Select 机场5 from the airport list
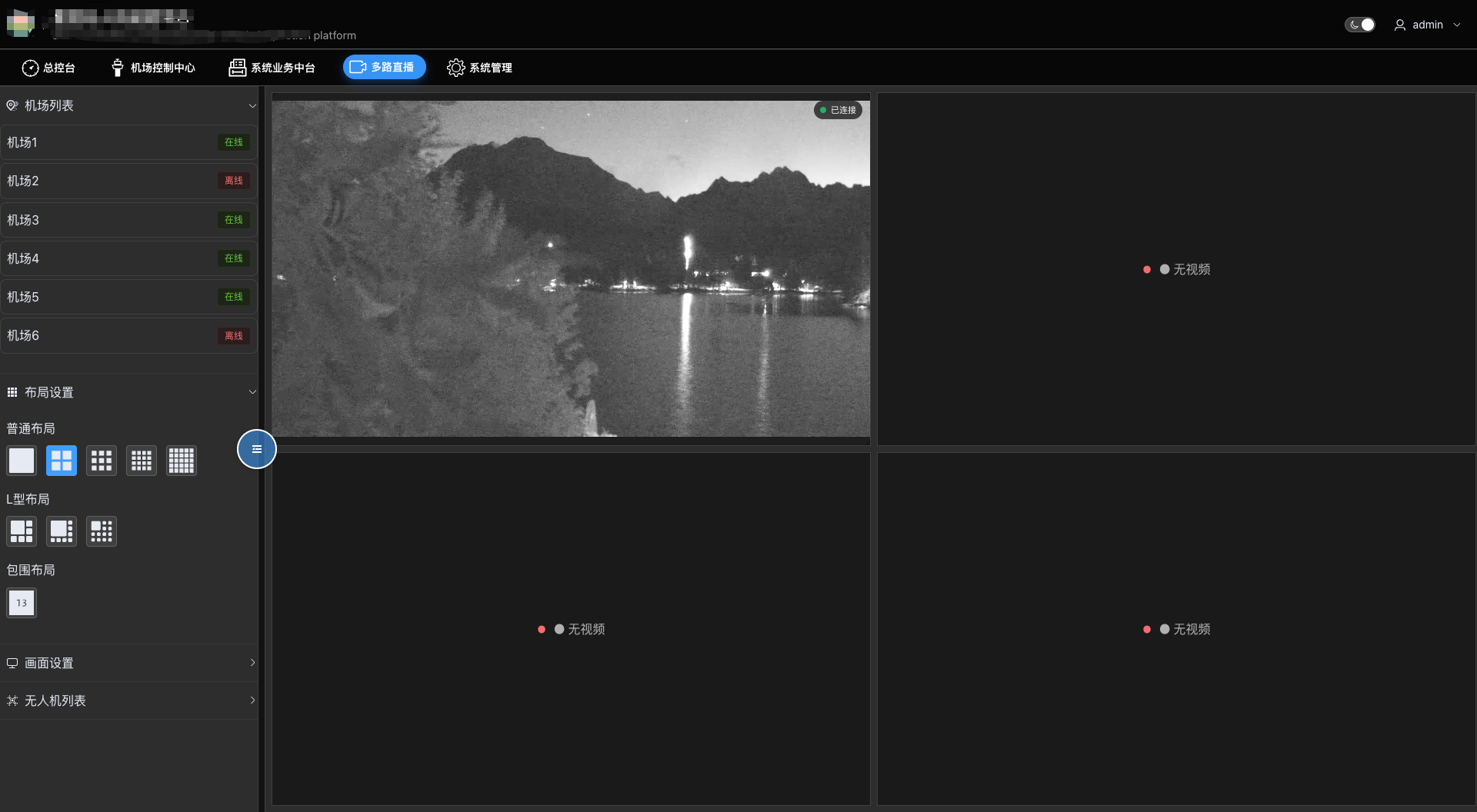The image size is (1477, 812). click(128, 297)
